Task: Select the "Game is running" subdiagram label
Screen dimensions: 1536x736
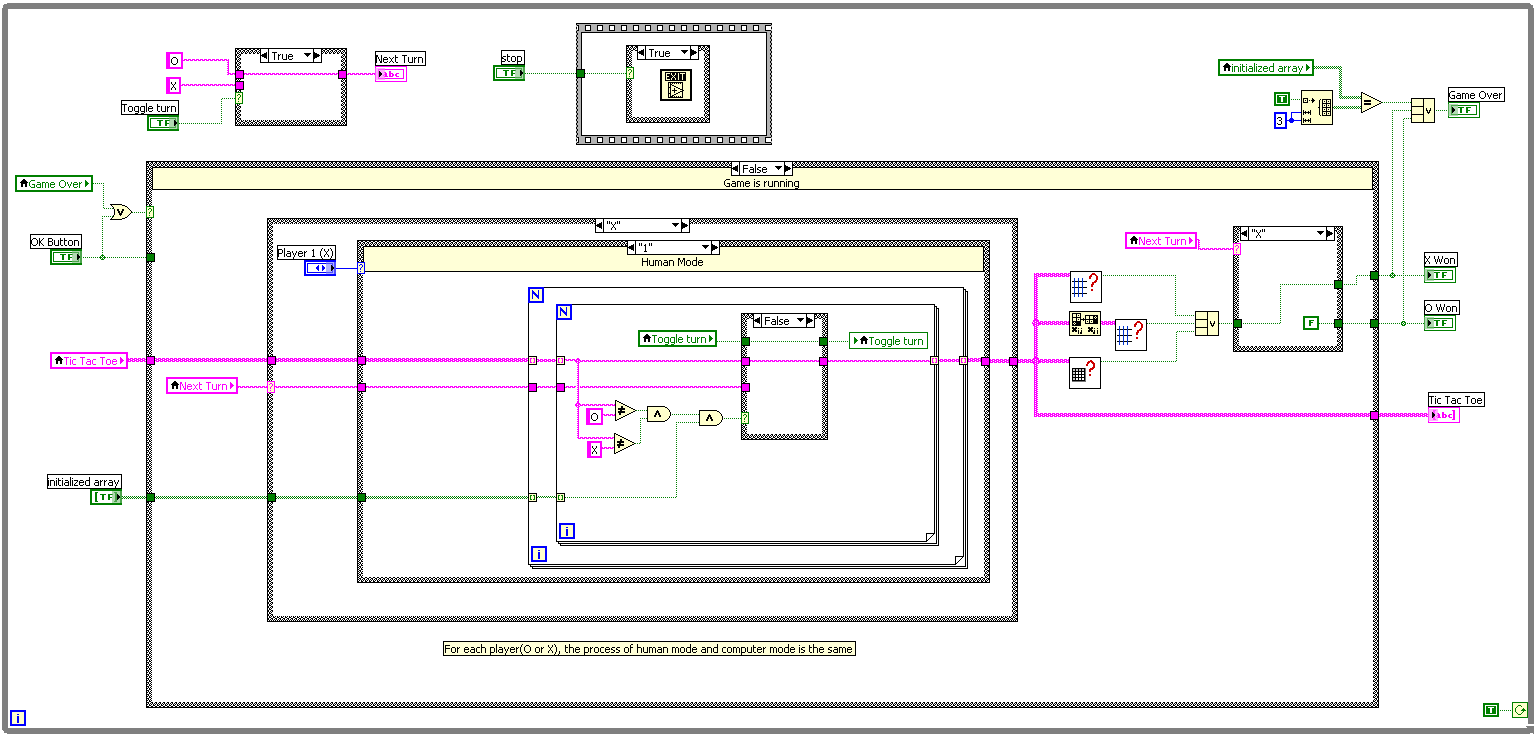Action: [x=762, y=183]
